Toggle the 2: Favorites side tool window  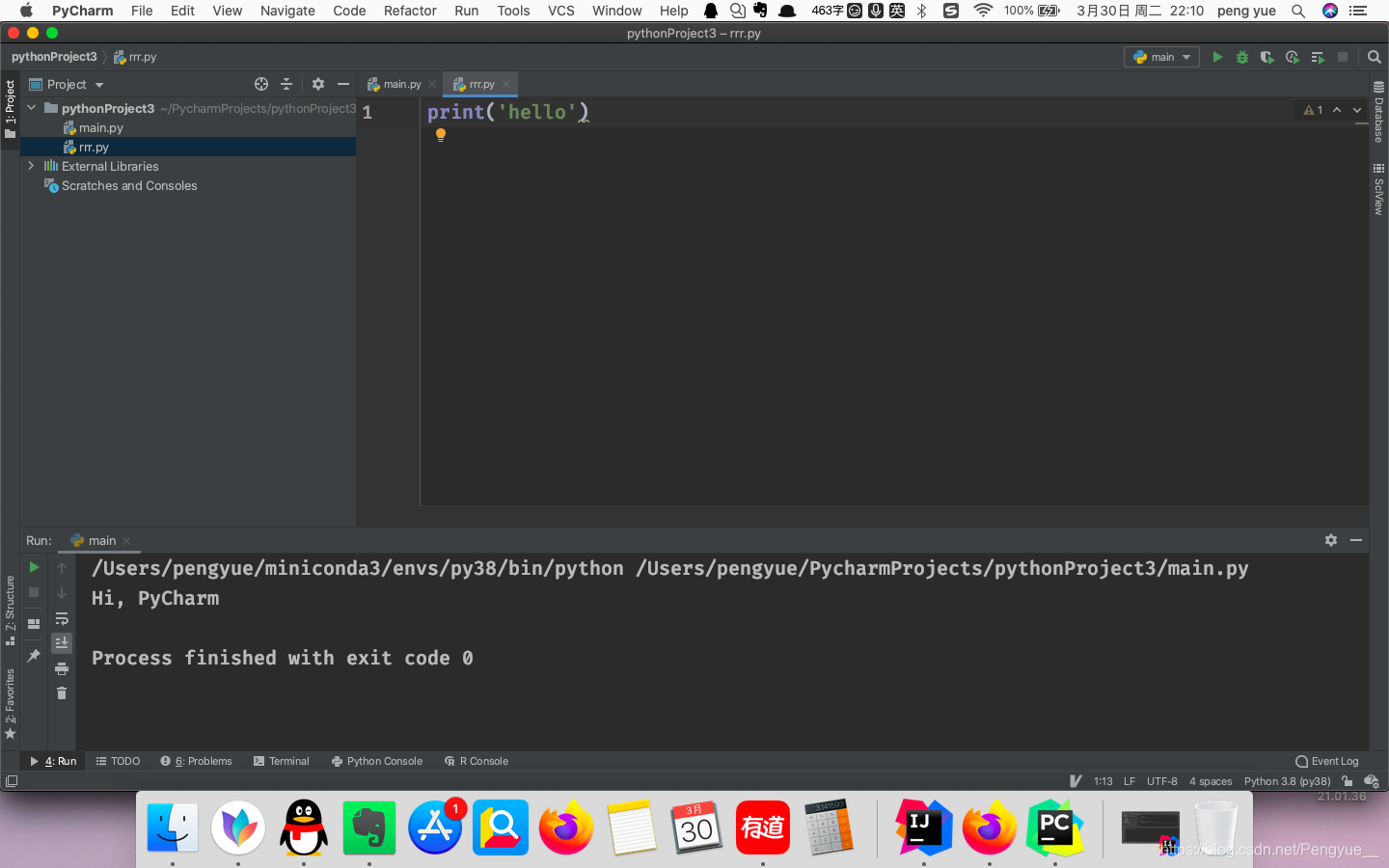coord(10,704)
